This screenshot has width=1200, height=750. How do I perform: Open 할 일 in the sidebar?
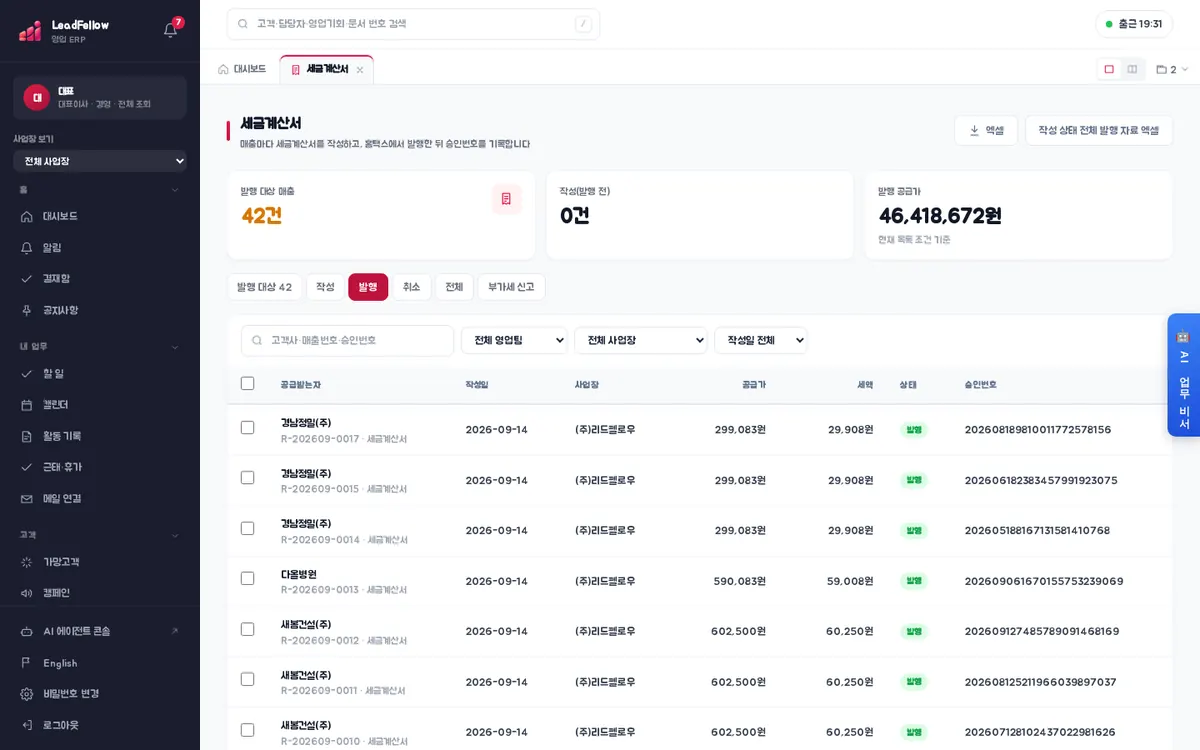(100, 373)
